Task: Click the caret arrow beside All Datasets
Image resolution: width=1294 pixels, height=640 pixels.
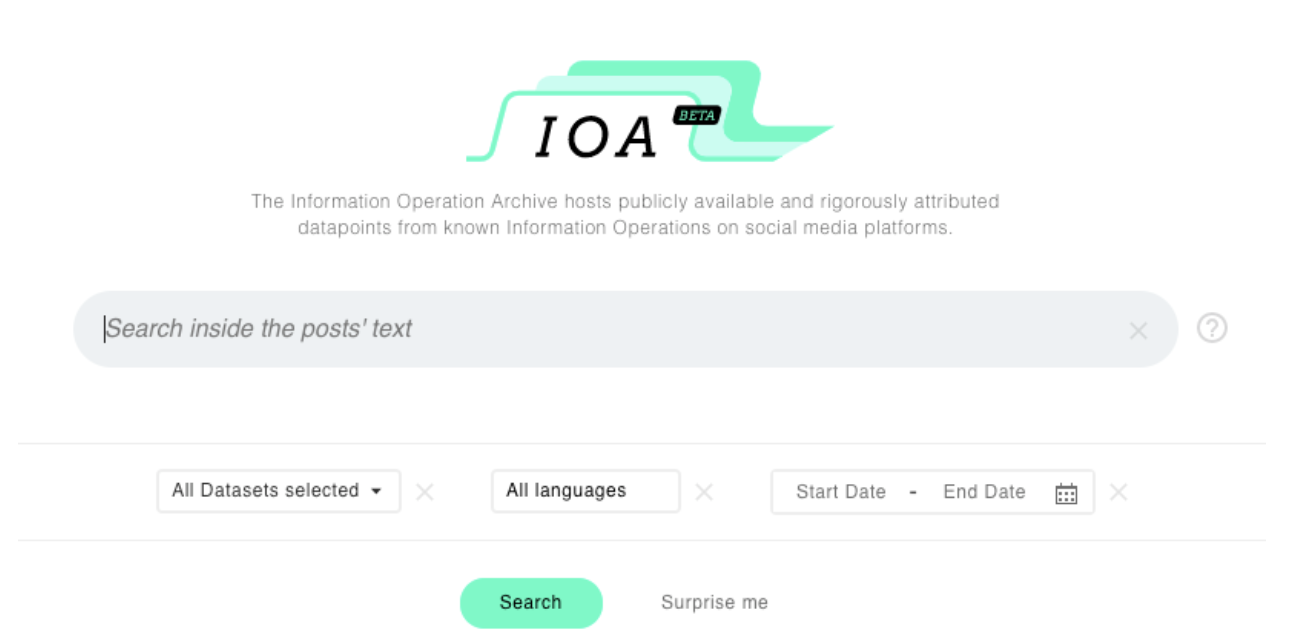Action: coord(376,492)
